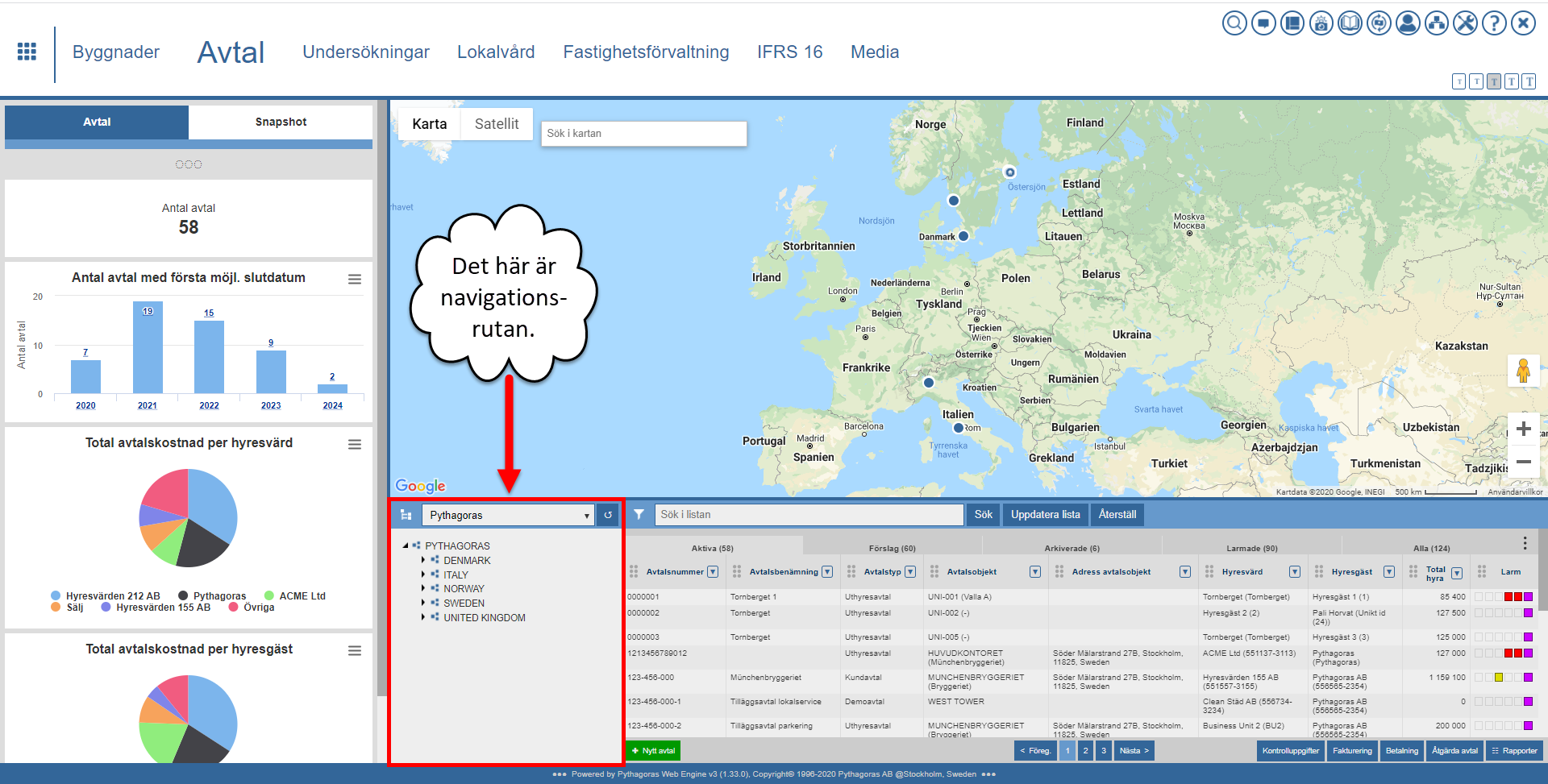
Task: Click the Nytt avtal button
Action: (x=654, y=751)
